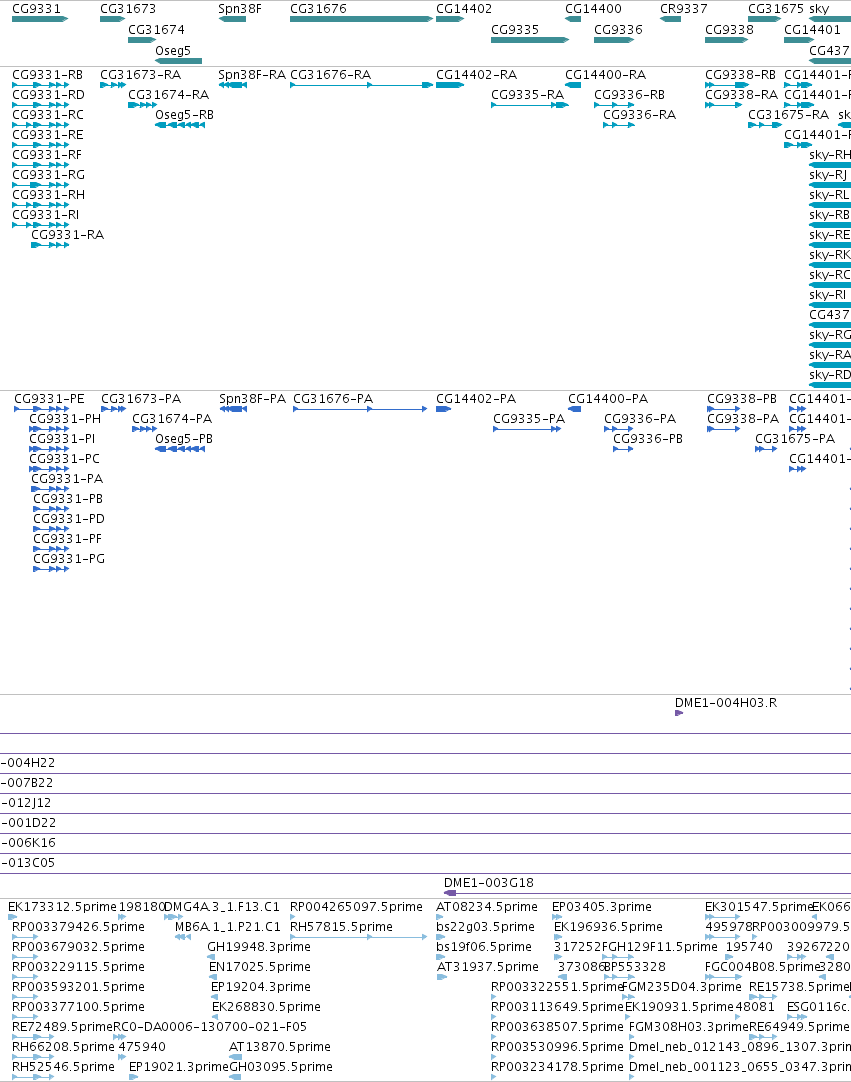Image resolution: width=851 pixels, height=1082 pixels.
Task: Select the Spn38F-RA transcript label
Action: point(252,75)
